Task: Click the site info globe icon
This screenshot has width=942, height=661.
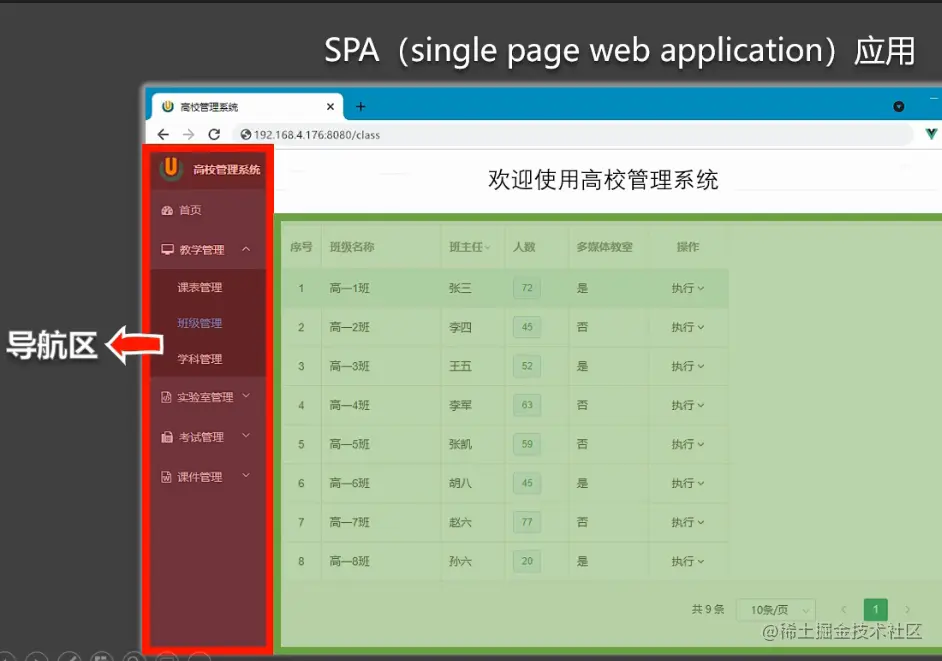Action: point(246,135)
